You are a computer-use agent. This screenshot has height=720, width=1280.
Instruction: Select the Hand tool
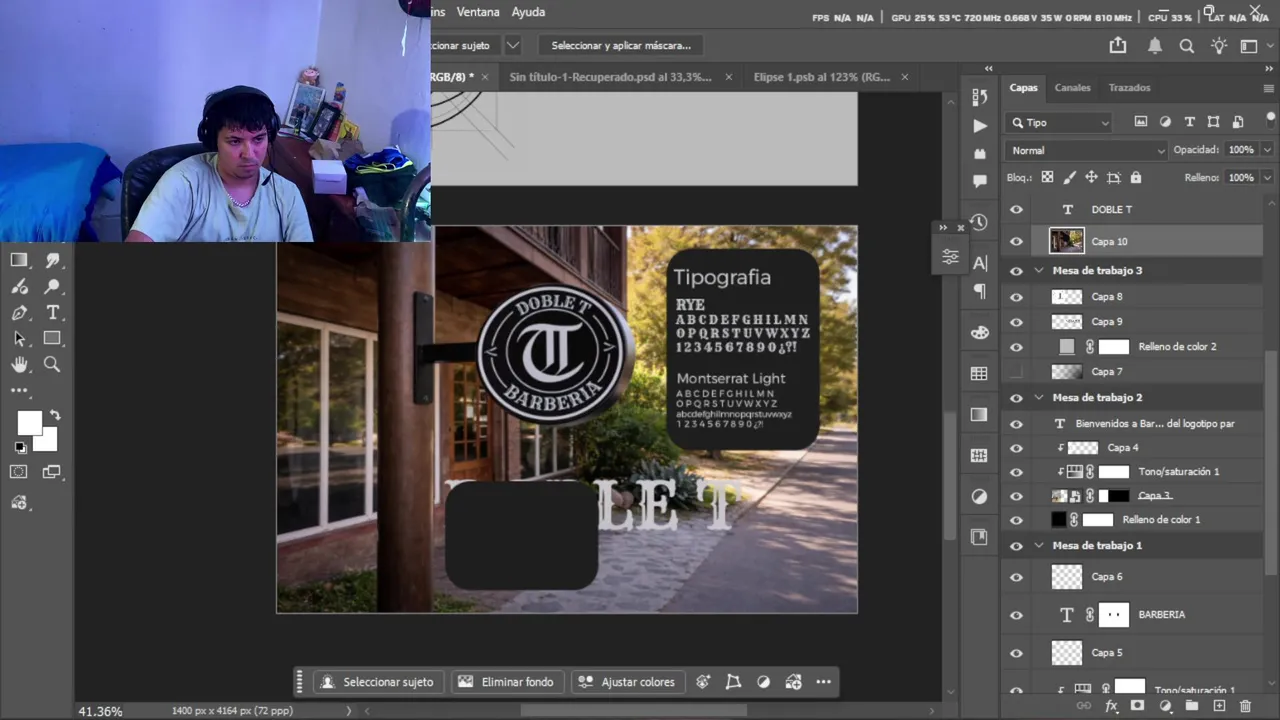[x=19, y=365]
